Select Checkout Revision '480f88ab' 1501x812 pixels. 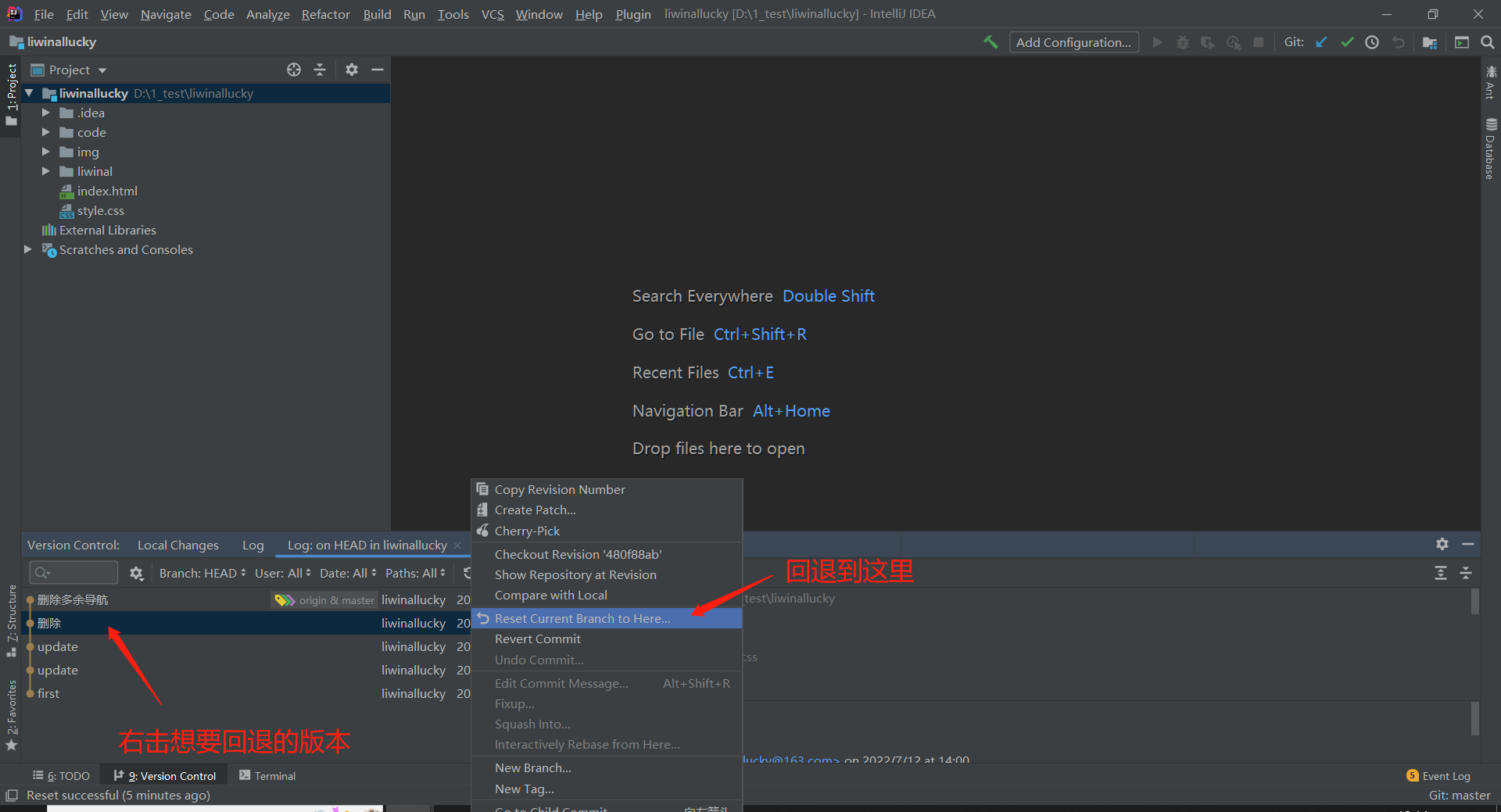click(x=607, y=555)
